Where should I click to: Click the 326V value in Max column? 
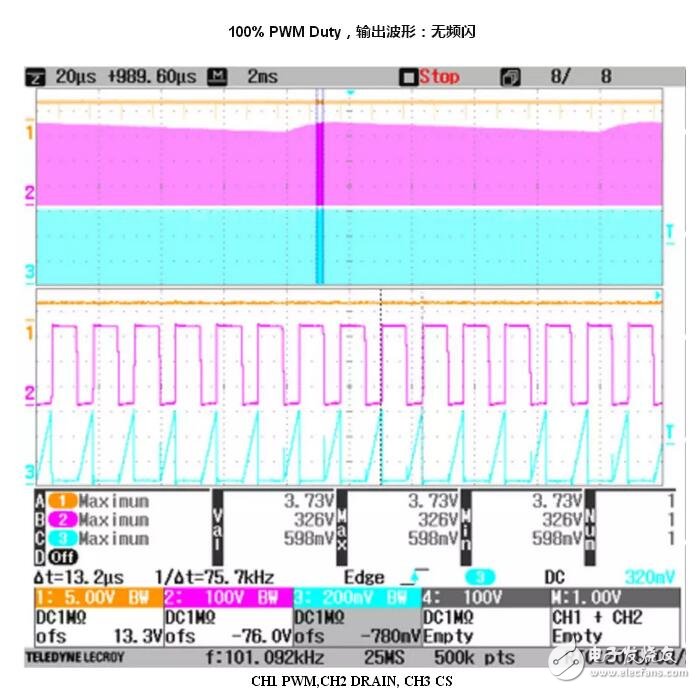pos(438,520)
